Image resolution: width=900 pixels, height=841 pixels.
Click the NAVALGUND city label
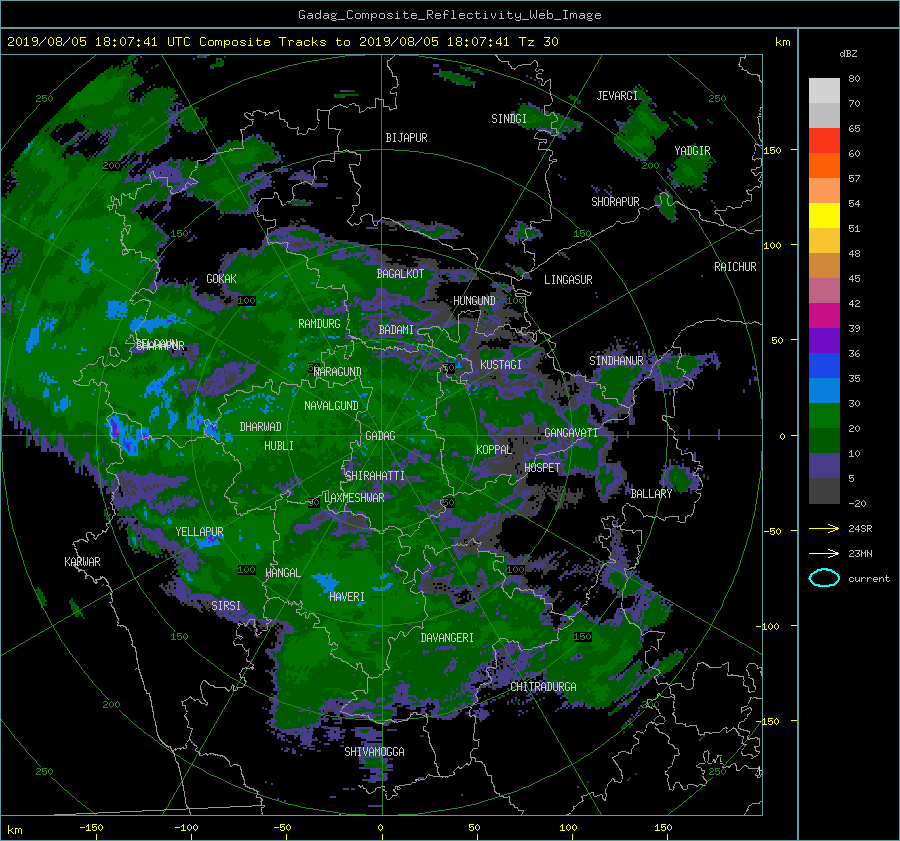[331, 406]
